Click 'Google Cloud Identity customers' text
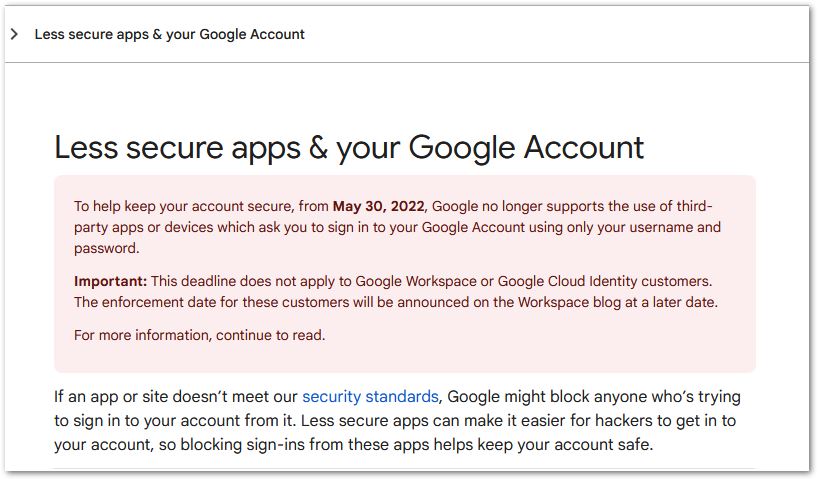The width and height of the screenshot is (818, 480). point(603,281)
